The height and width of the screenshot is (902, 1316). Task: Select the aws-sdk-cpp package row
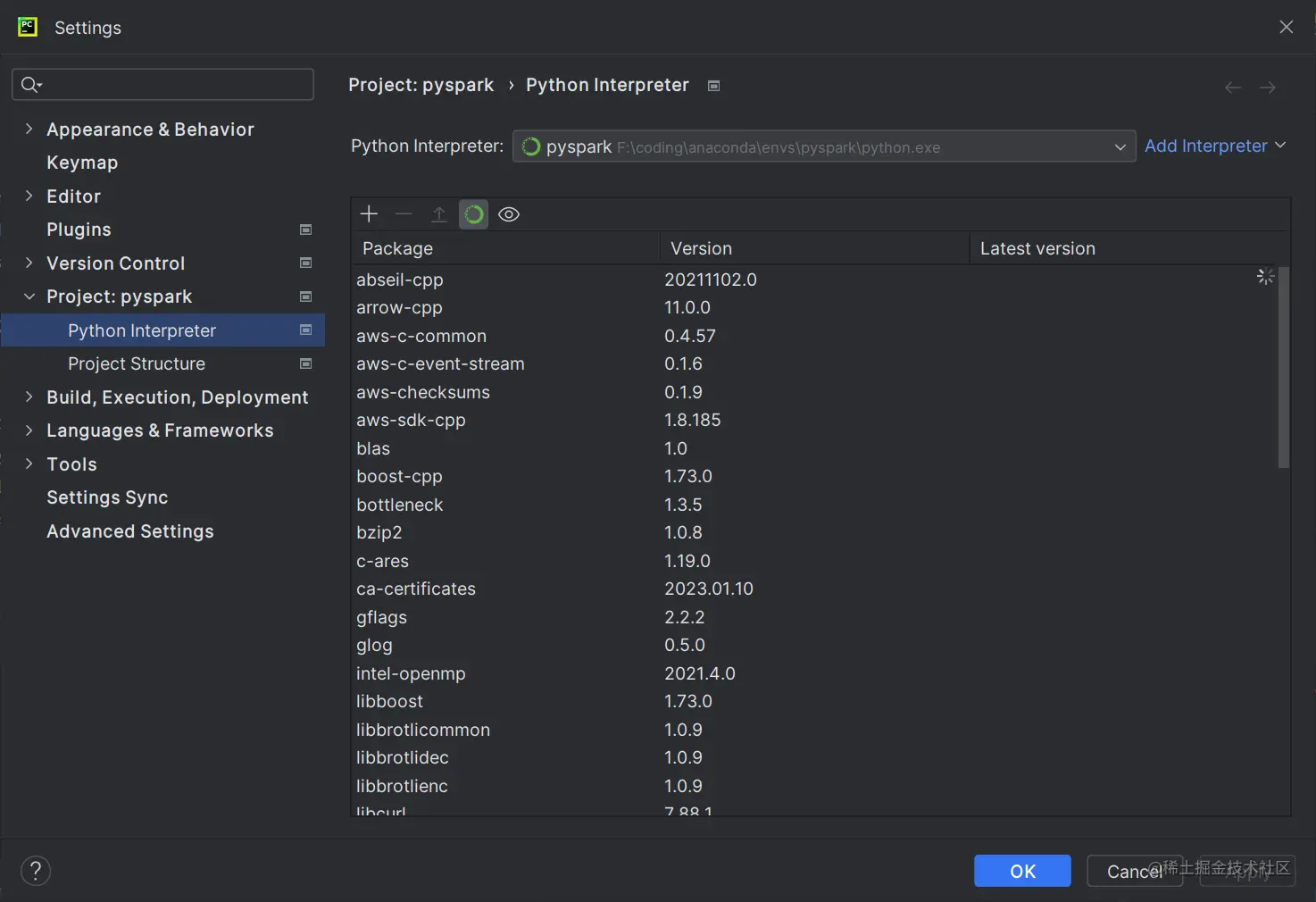coord(815,420)
